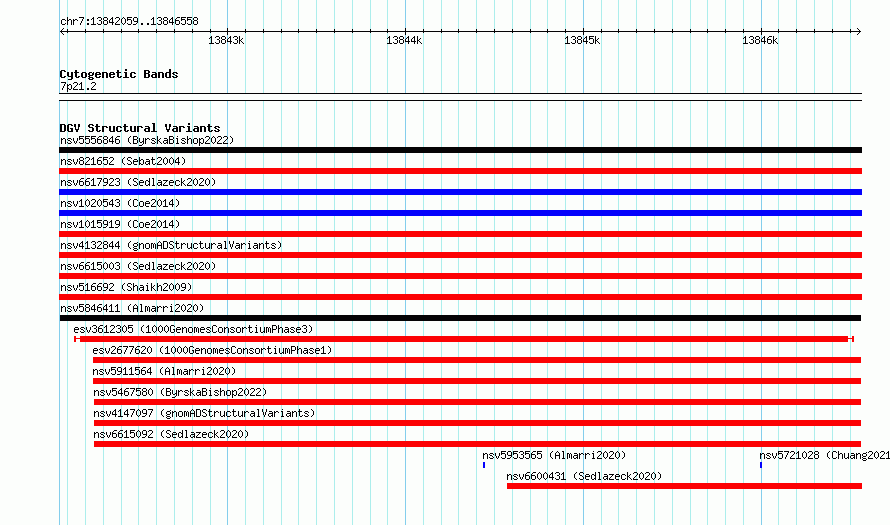The image size is (890, 525).
Task: Select red bar under nsv6615003
Action: [x=460, y=276]
